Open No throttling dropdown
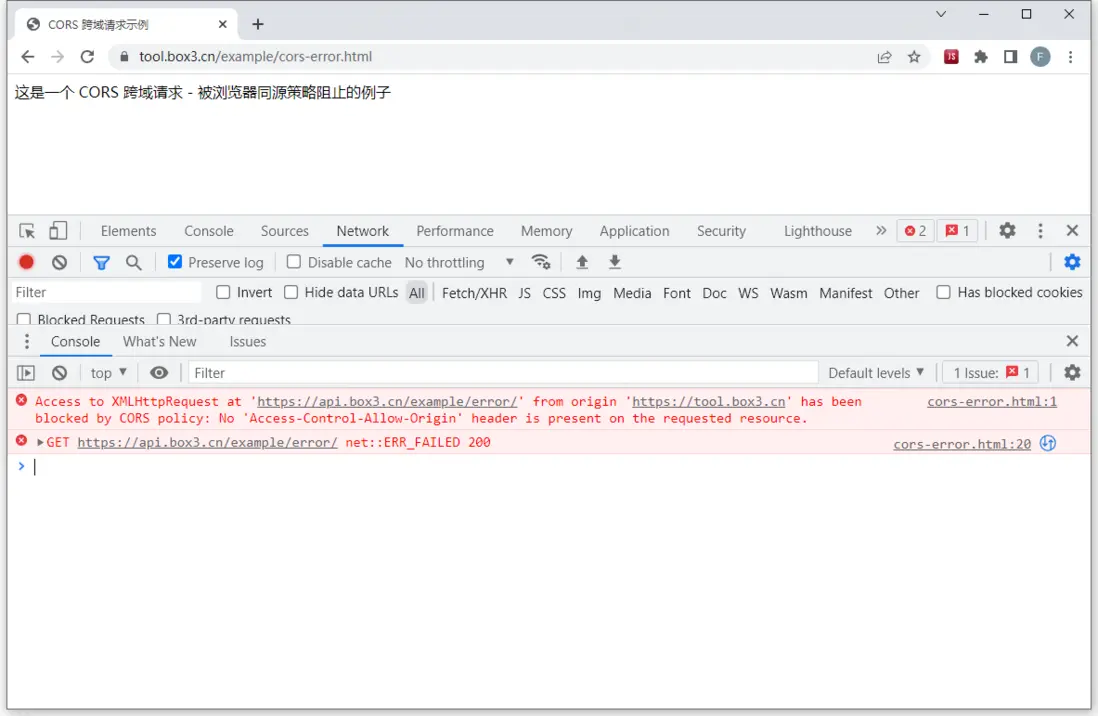Viewport: 1098px width, 716px height. (x=459, y=262)
